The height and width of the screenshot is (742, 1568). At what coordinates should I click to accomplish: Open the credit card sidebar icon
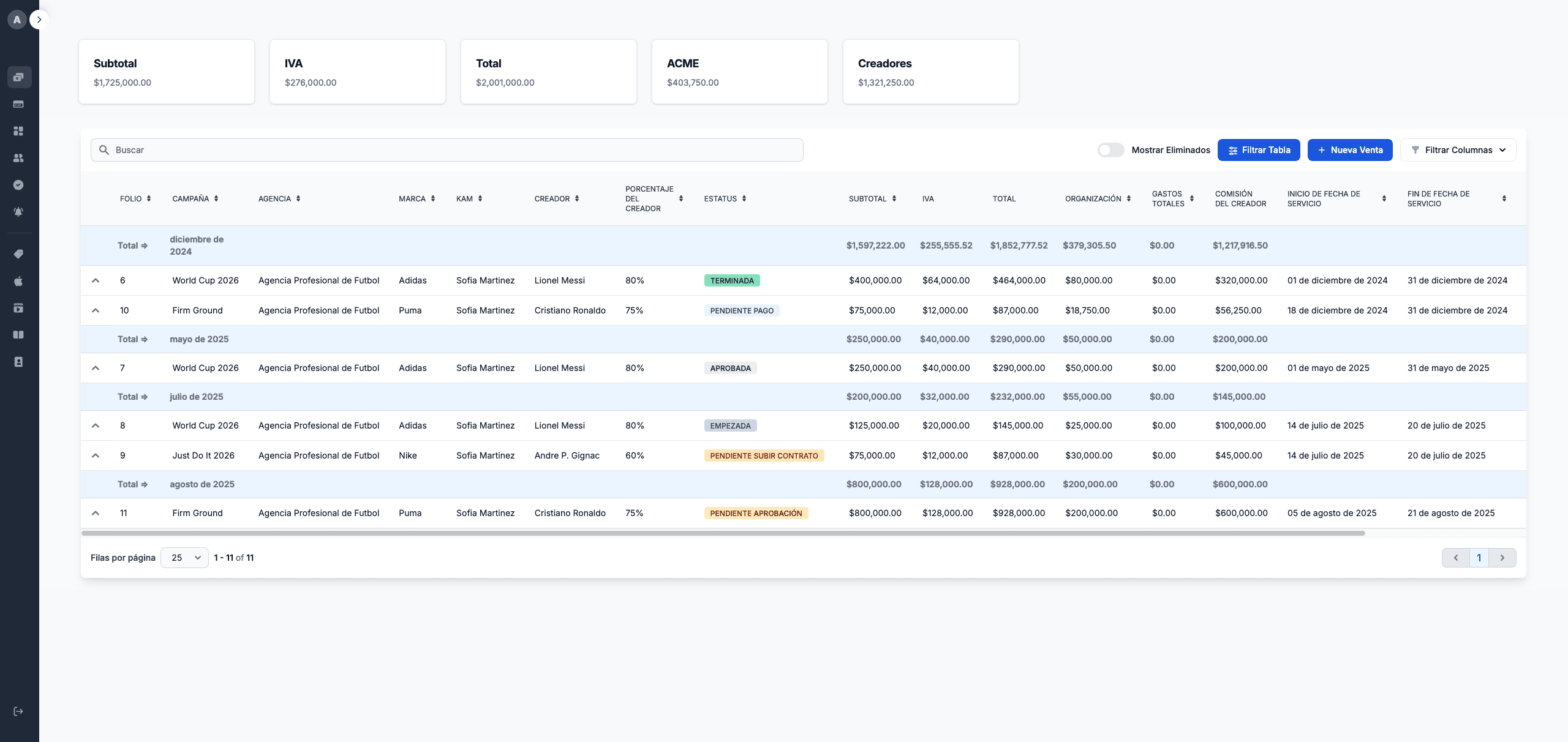click(x=18, y=104)
